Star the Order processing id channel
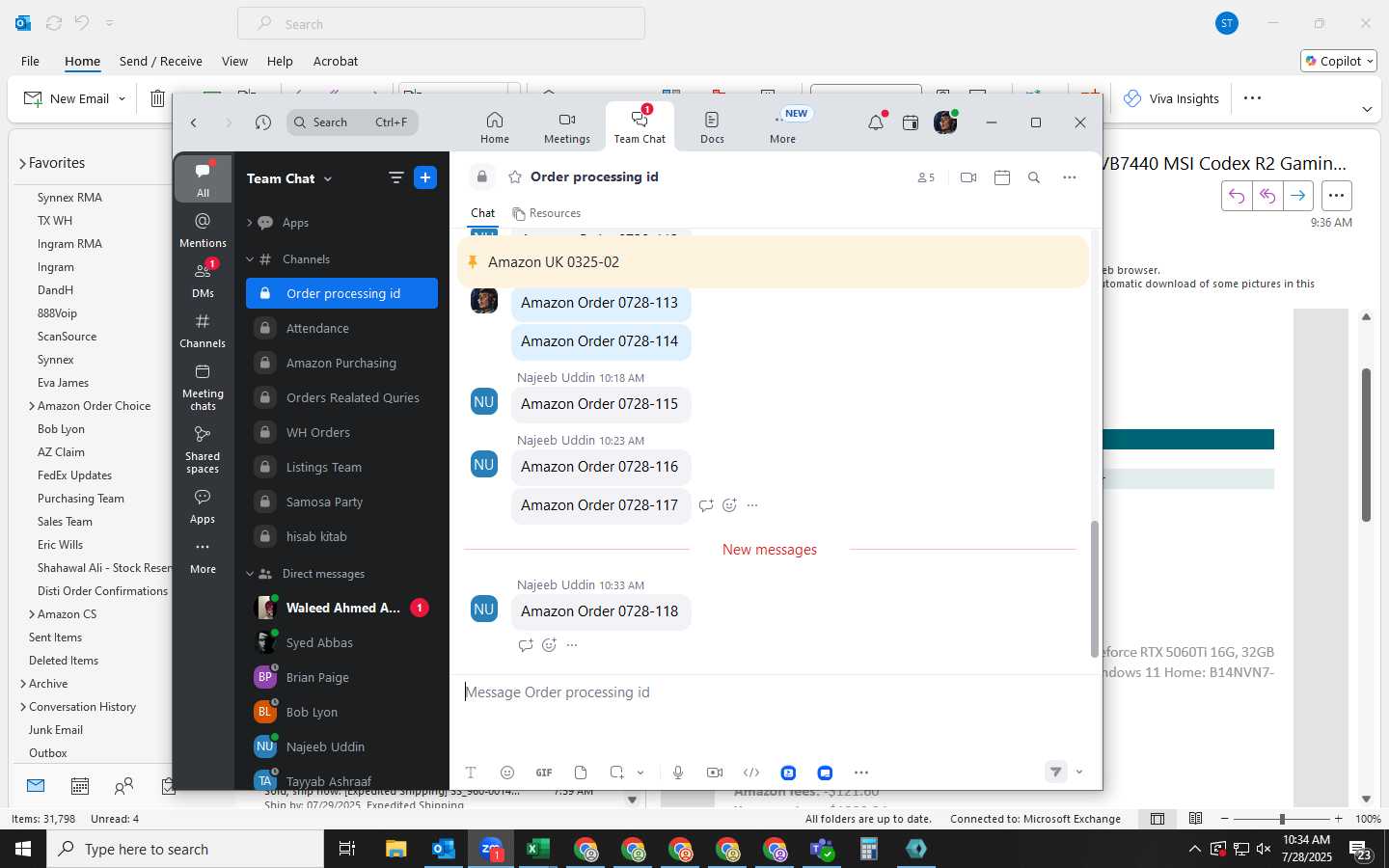1389x868 pixels. [515, 177]
